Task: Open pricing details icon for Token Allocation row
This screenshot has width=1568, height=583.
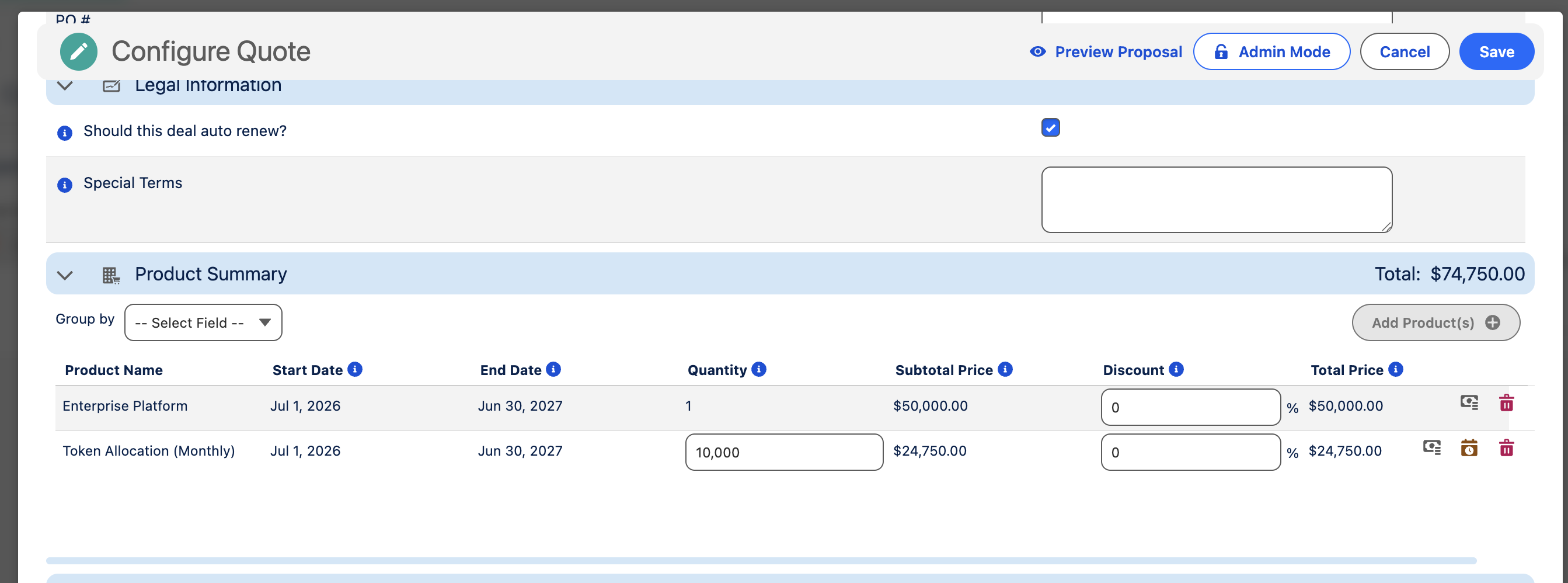Action: pos(1431,447)
